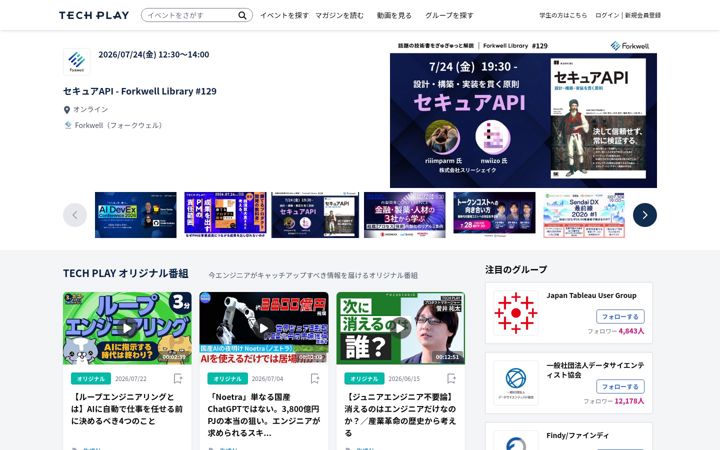This screenshot has height=450, width=720.
Task: Open the【ジュニアエンジニア不要論】article title
Action: click(x=400, y=415)
